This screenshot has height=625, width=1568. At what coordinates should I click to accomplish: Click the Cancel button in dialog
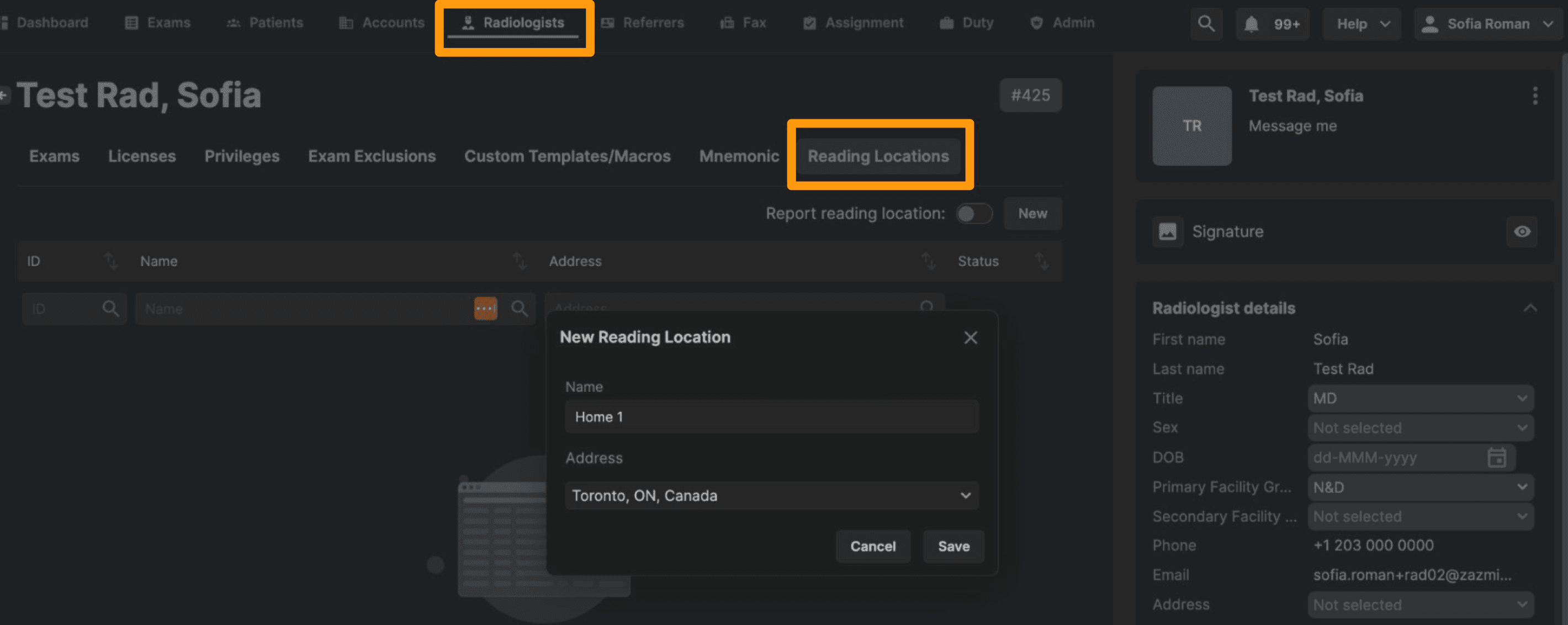pos(872,546)
